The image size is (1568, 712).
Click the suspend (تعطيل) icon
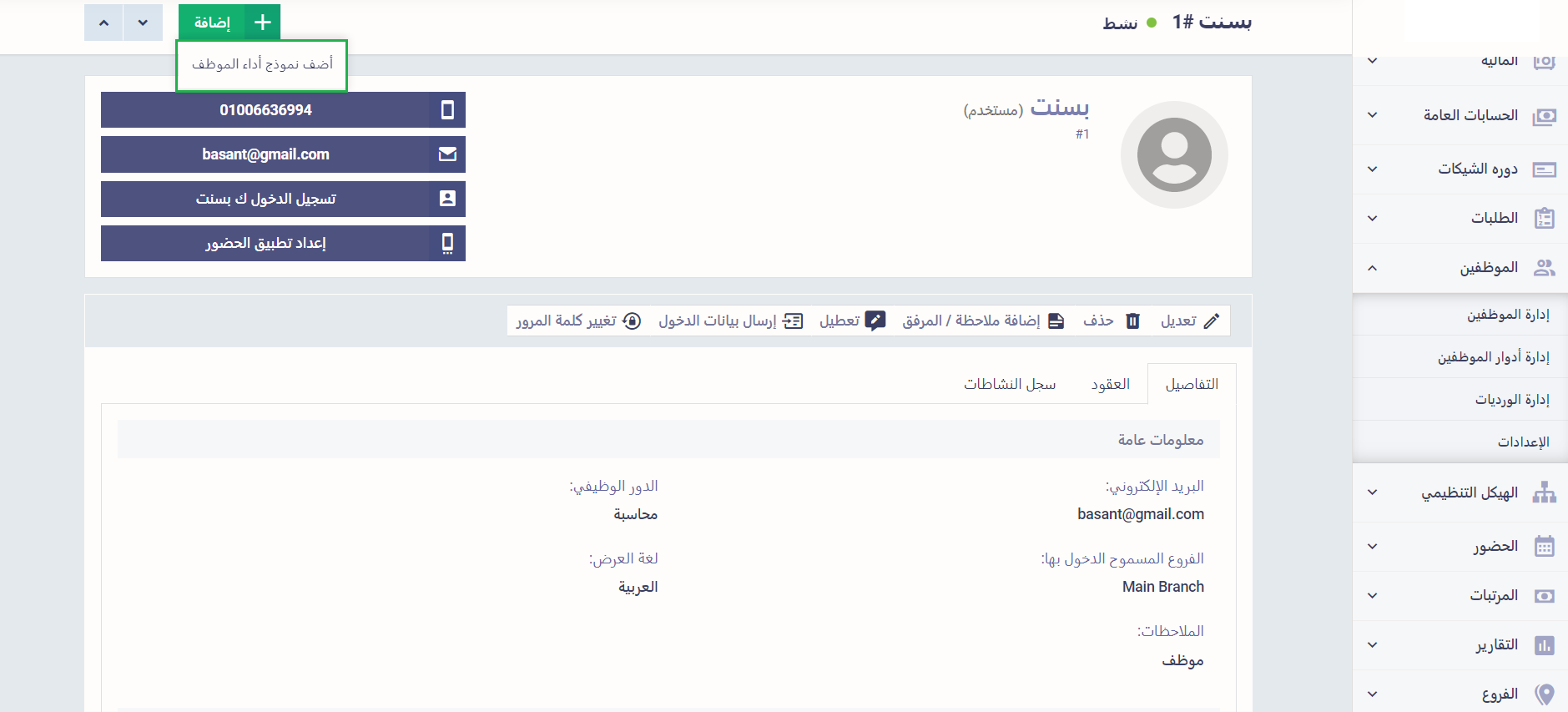coord(875,321)
